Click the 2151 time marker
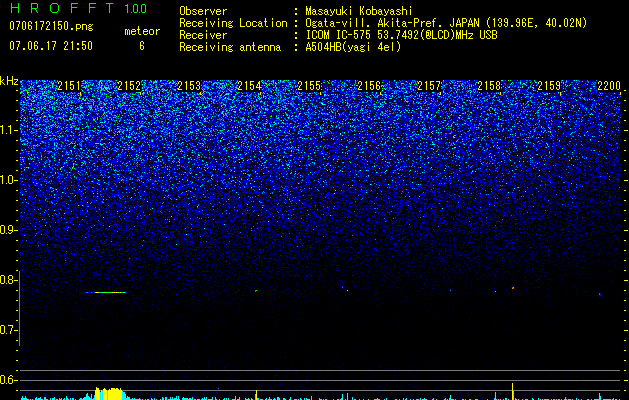Viewport: 629px width, 400px height. point(69,86)
